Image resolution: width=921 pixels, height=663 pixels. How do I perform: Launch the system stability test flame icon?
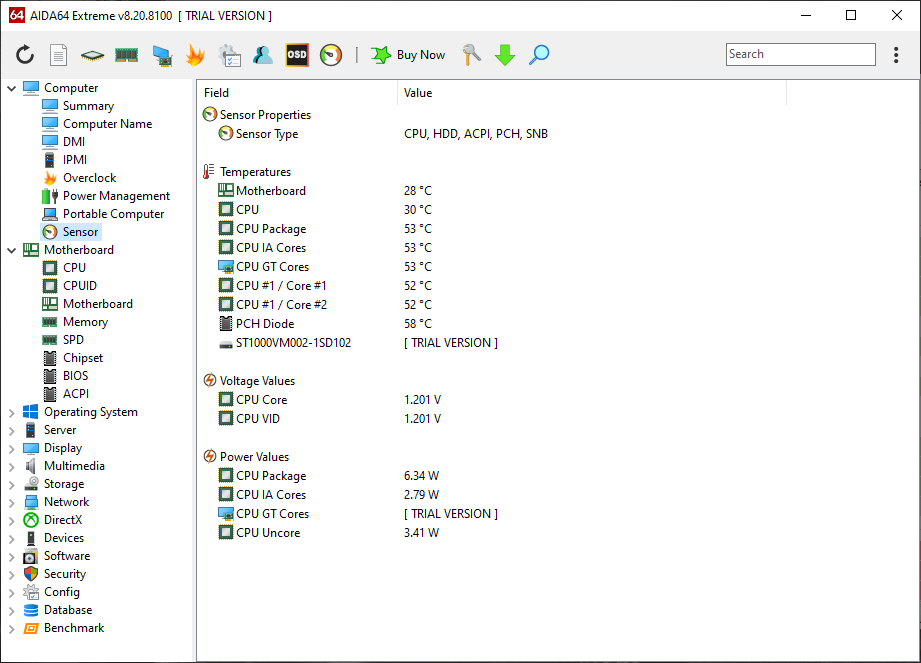click(x=195, y=55)
